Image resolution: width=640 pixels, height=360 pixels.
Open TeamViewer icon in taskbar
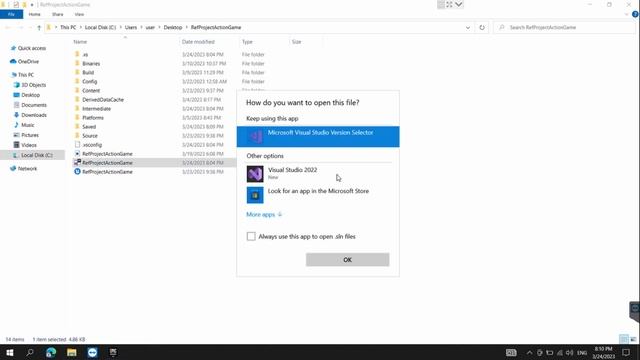[92, 352]
